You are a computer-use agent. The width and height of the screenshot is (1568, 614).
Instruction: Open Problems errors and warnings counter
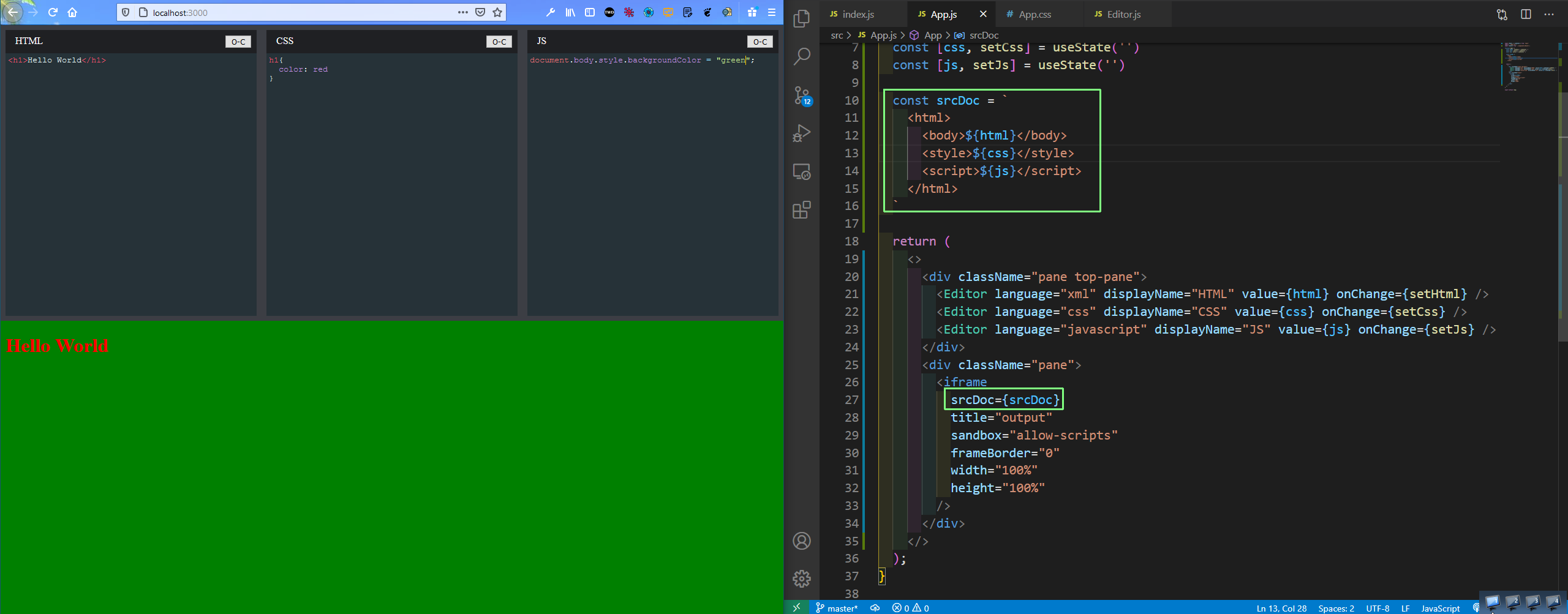[x=911, y=607]
